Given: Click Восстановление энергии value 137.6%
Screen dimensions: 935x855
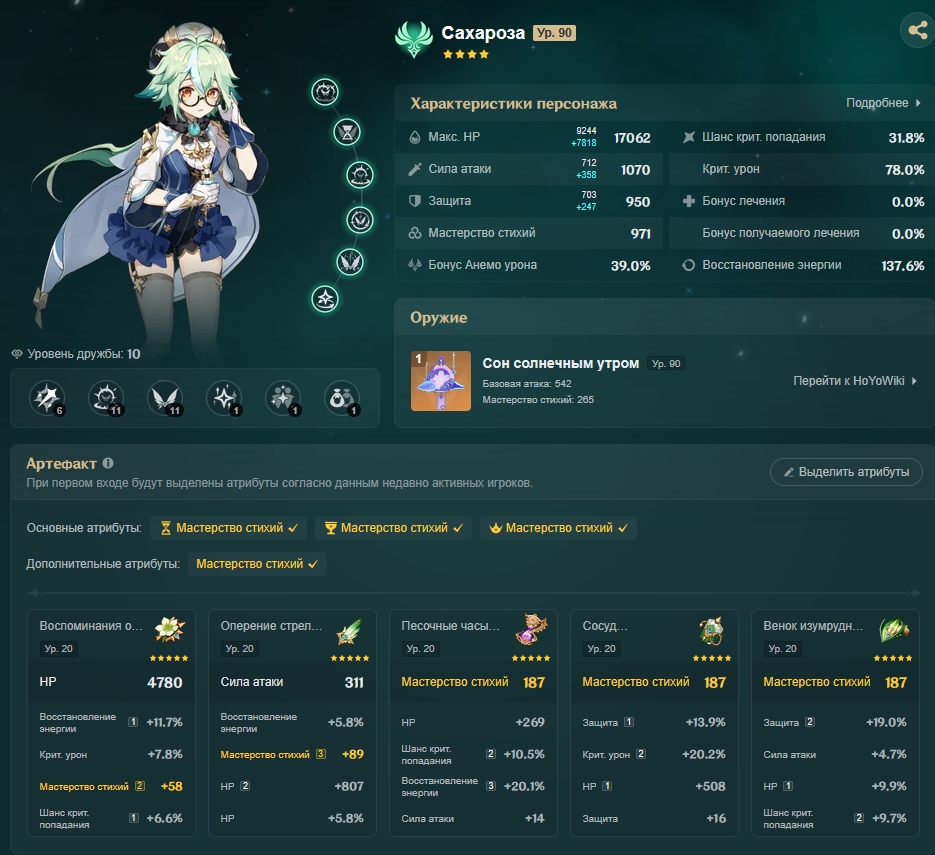Looking at the screenshot, I should (903, 266).
